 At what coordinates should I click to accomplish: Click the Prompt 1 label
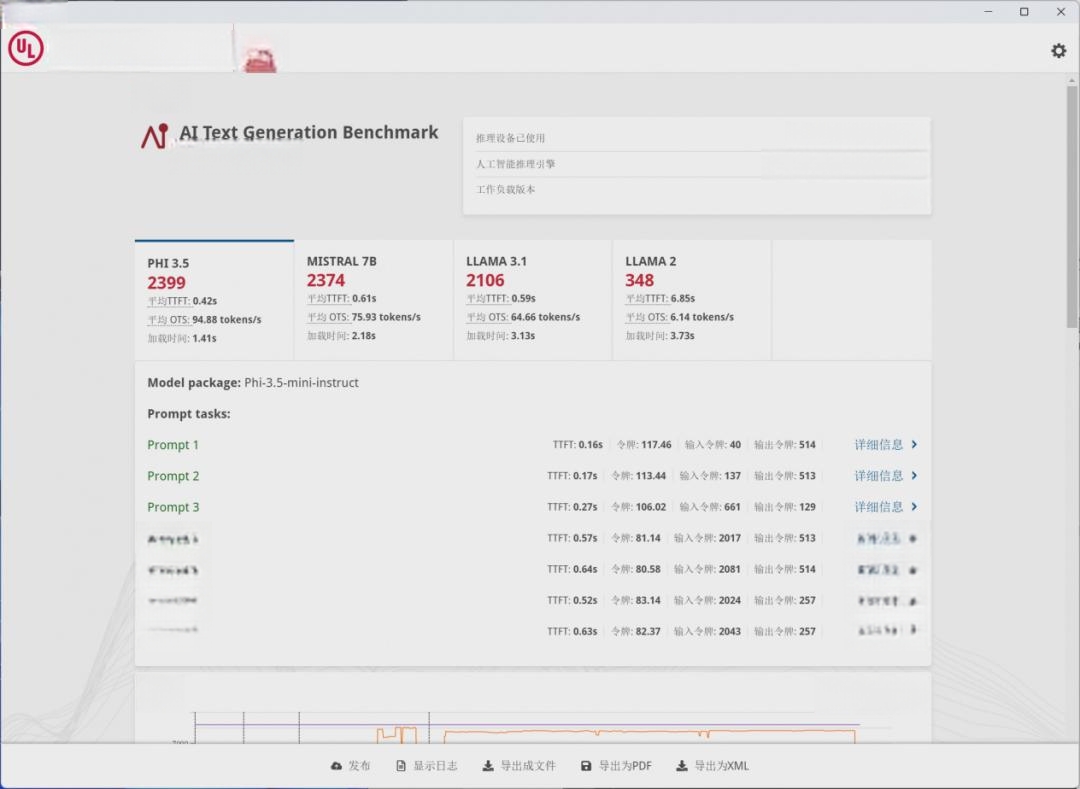[173, 445]
